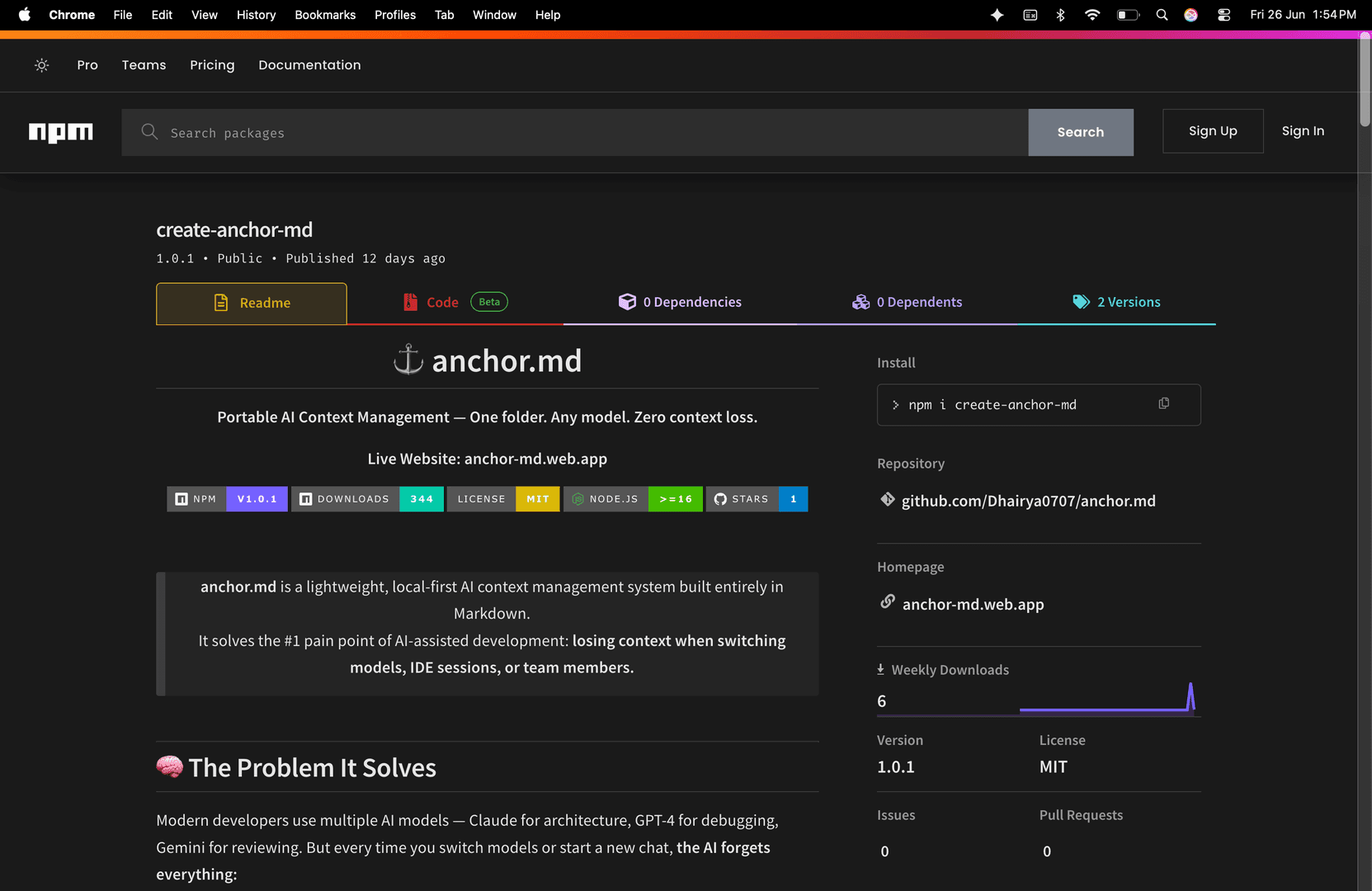This screenshot has height=891, width=1372.
Task: Click the NPM v1.0.1 badge
Action: [228, 499]
